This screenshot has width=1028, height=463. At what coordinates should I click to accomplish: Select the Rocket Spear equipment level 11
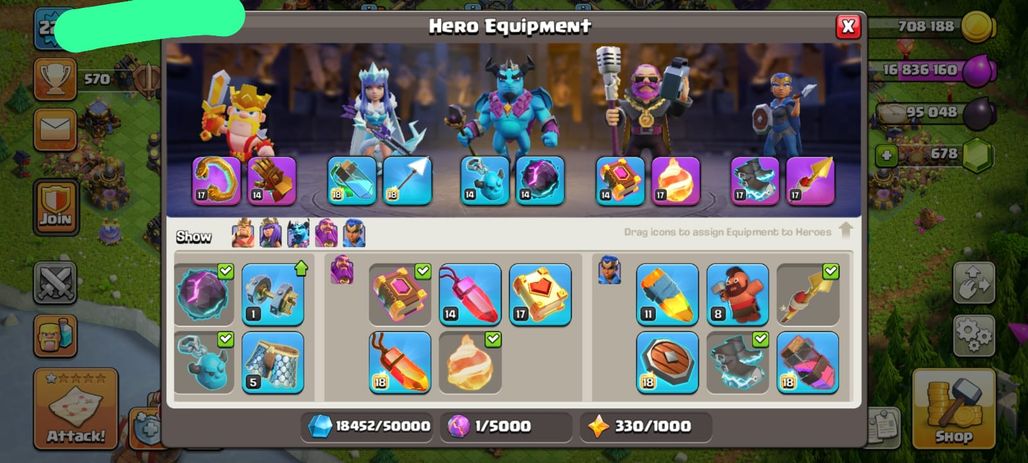pyautogui.click(x=667, y=294)
